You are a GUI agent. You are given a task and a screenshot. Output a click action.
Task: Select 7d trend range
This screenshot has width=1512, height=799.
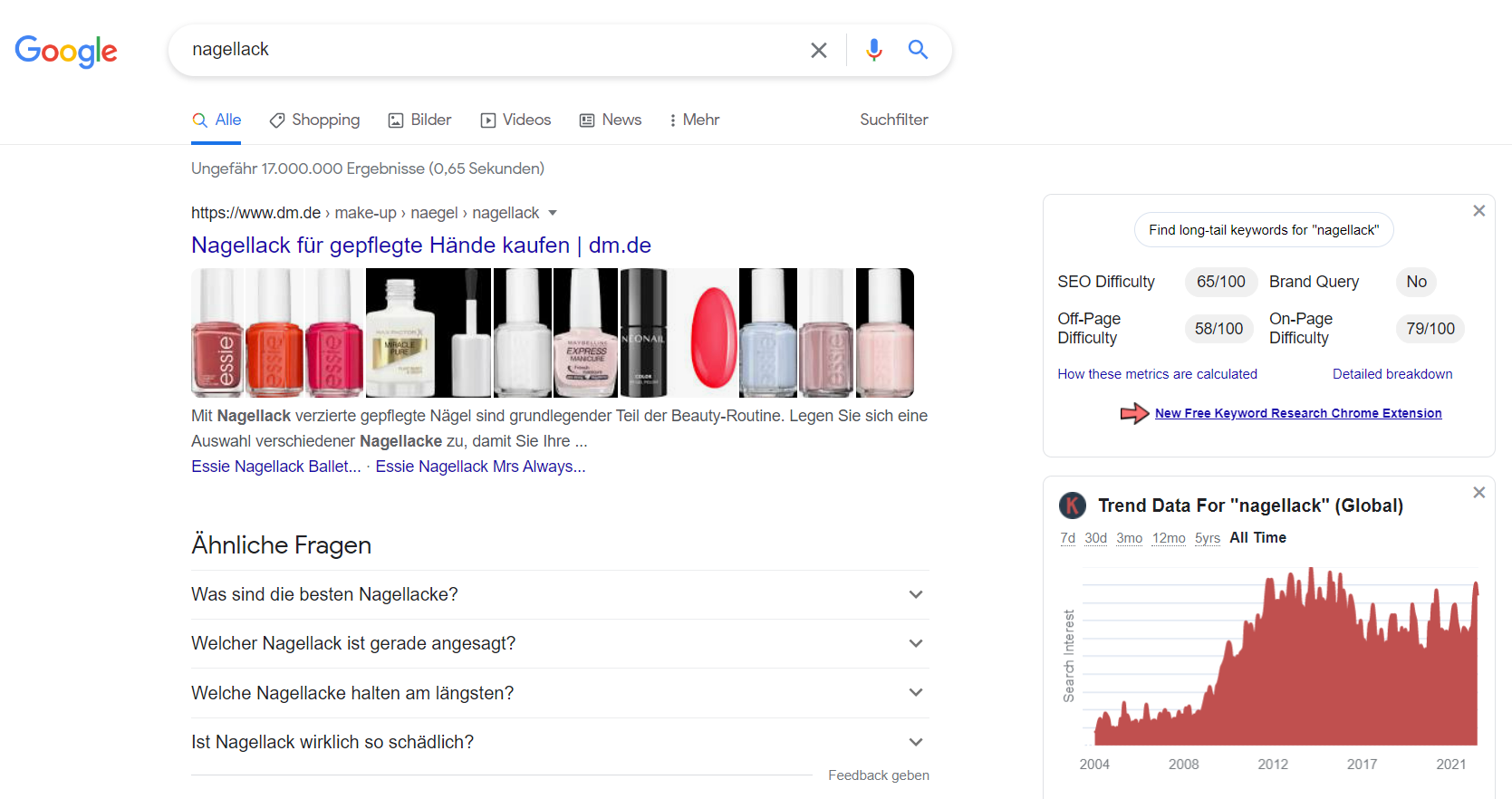[1068, 538]
